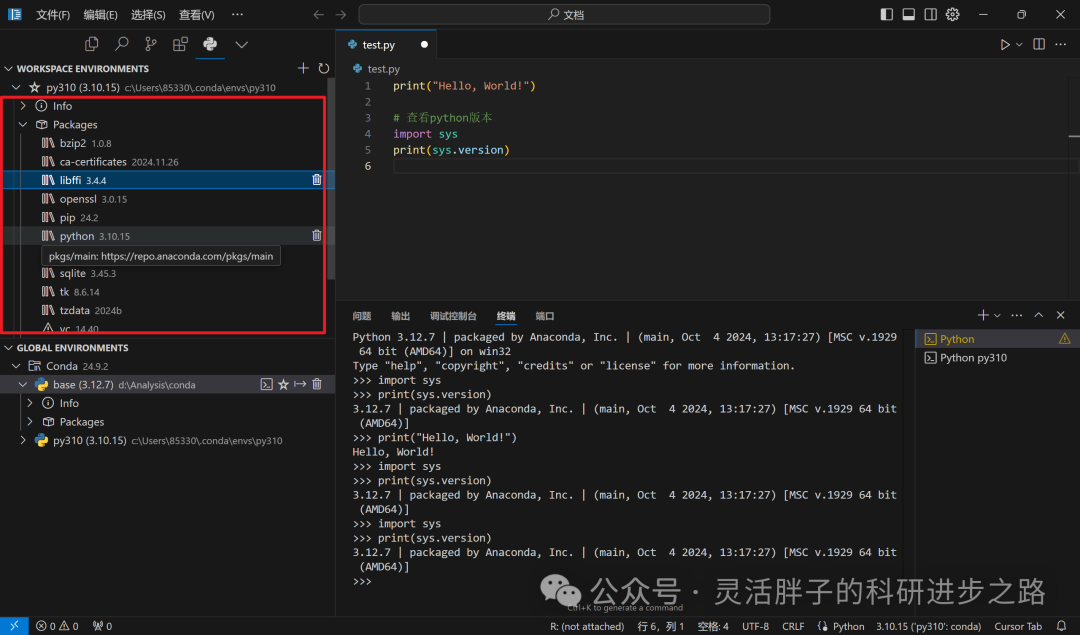The height and width of the screenshot is (635, 1080).
Task: Show more activity bar views chevron
Action: click(x=241, y=44)
